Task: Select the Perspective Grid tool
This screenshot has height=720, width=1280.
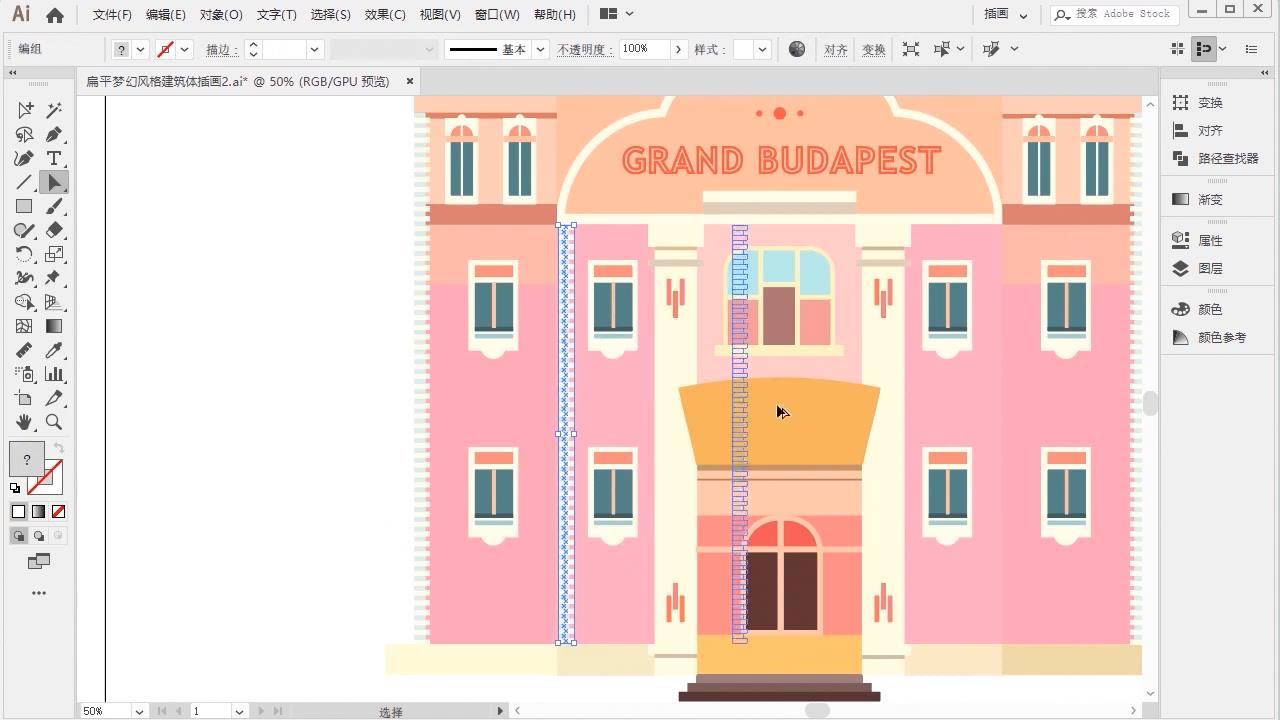Action: coord(54,302)
